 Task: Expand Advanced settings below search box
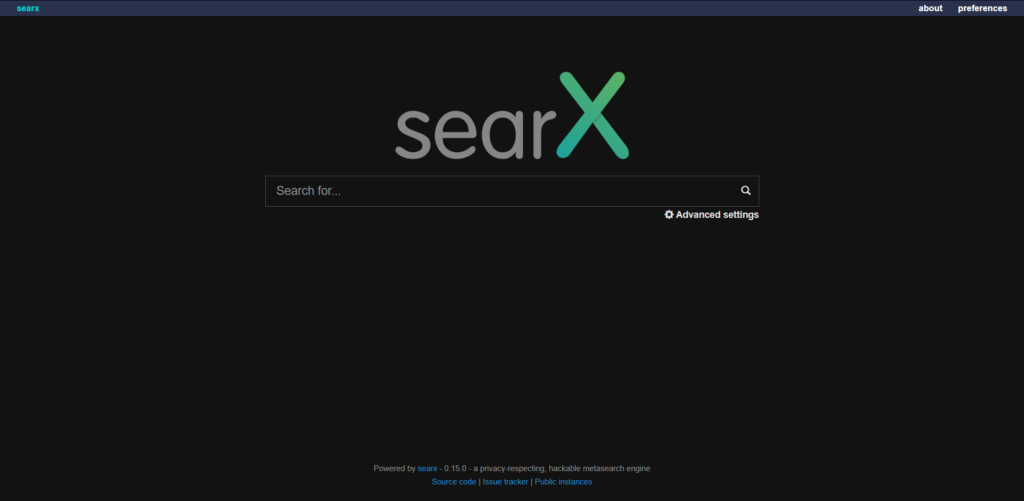711,215
